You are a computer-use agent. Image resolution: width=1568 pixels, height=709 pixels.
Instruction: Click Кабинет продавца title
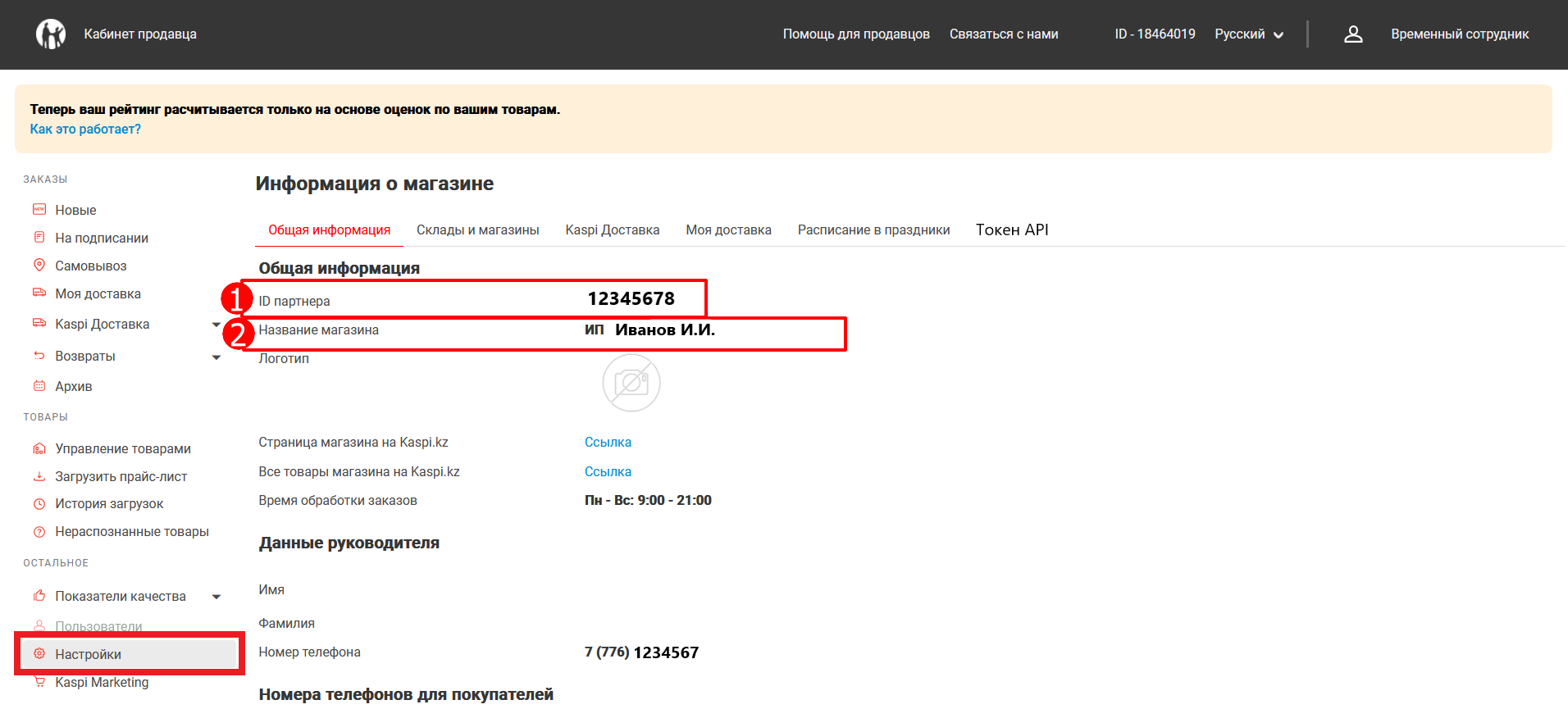140,34
